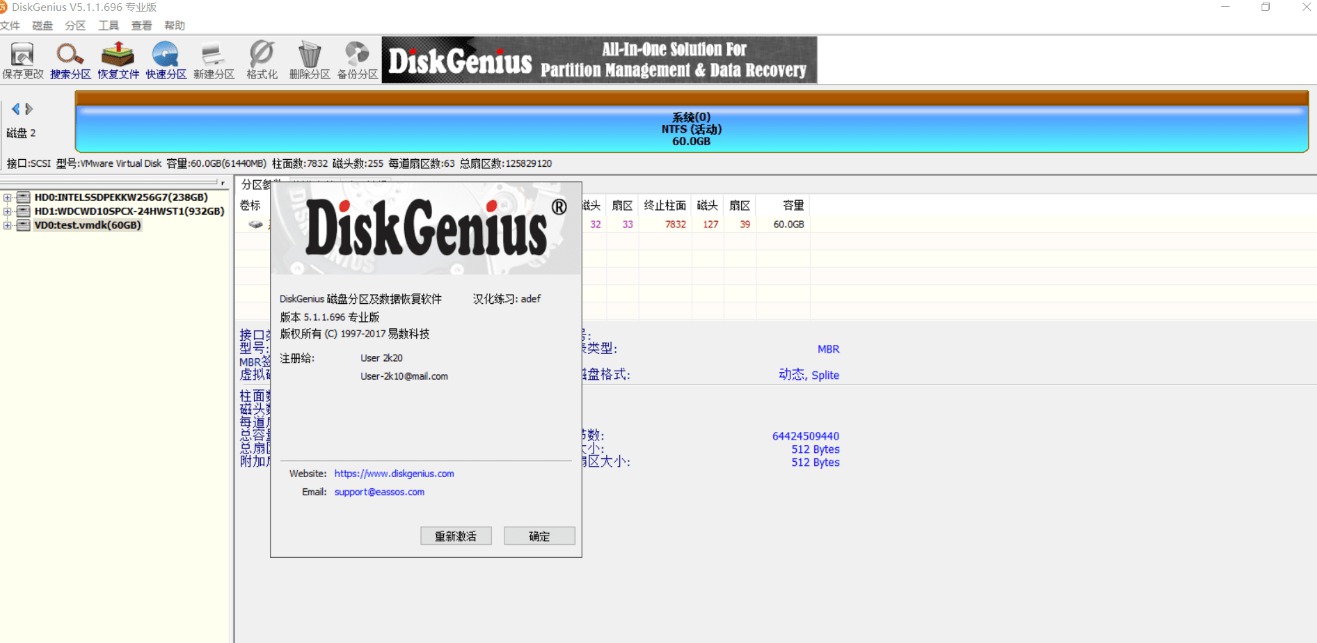The height and width of the screenshot is (643, 1317).
Task: Click the 重新激活 (Reactivate) button
Action: (x=456, y=536)
